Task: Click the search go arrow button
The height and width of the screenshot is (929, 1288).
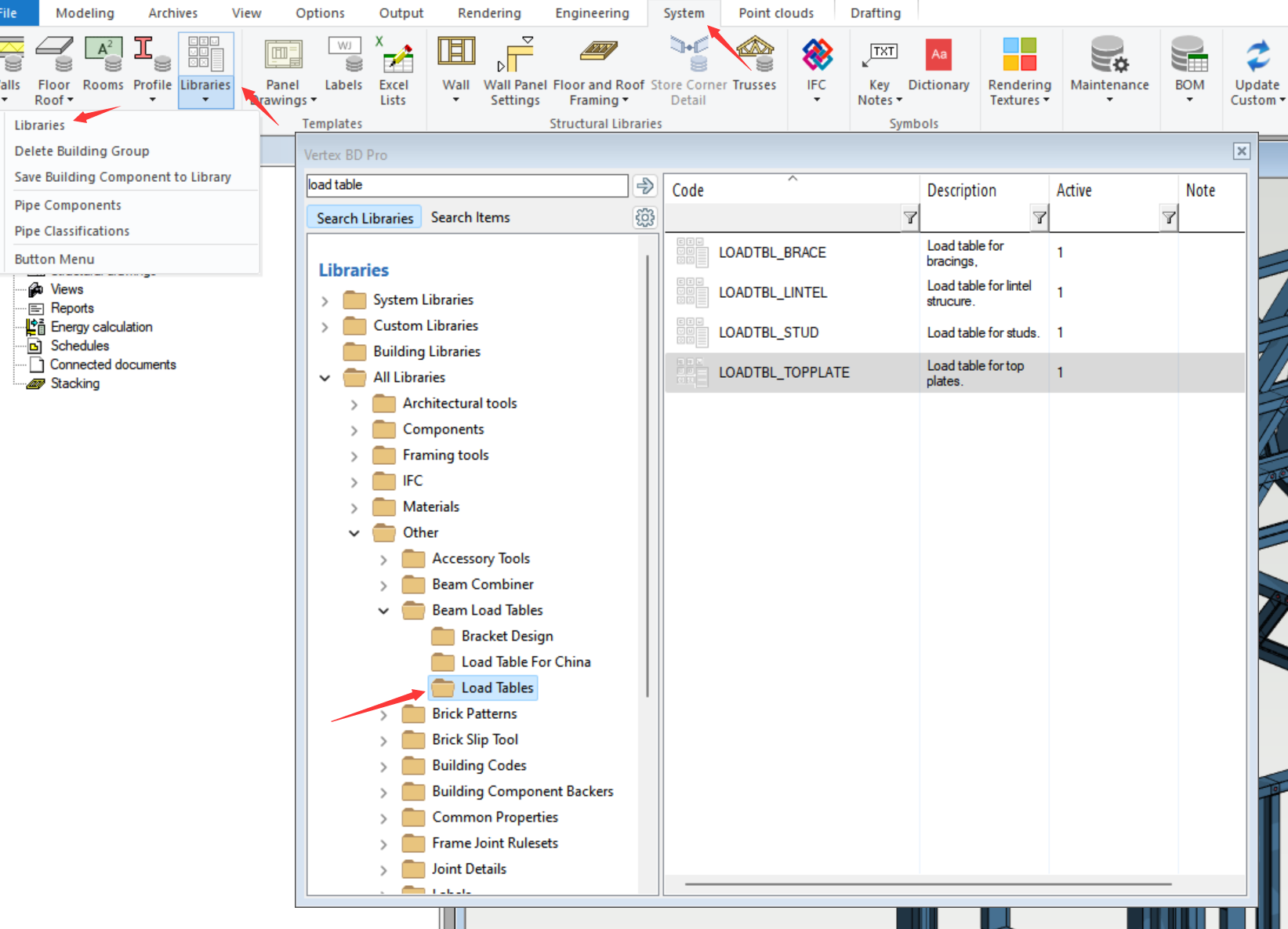Action: (645, 186)
